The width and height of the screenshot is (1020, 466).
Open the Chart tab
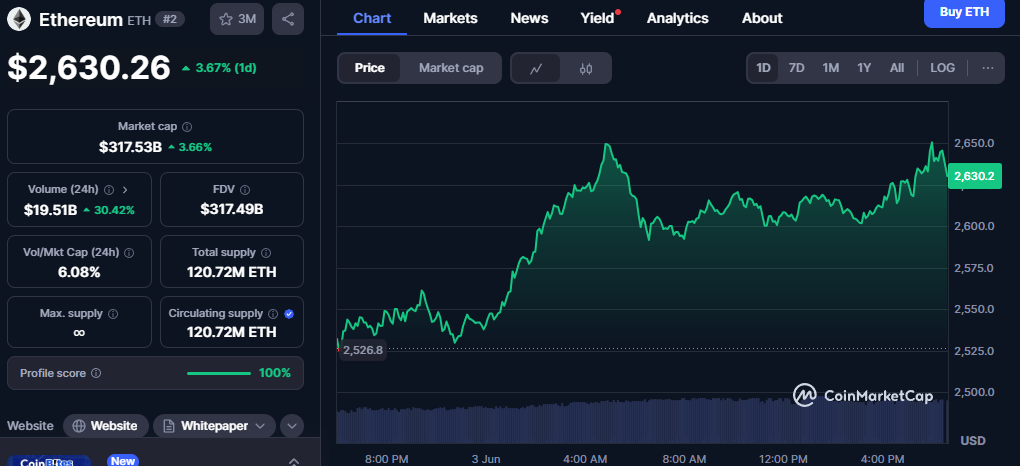click(x=372, y=18)
